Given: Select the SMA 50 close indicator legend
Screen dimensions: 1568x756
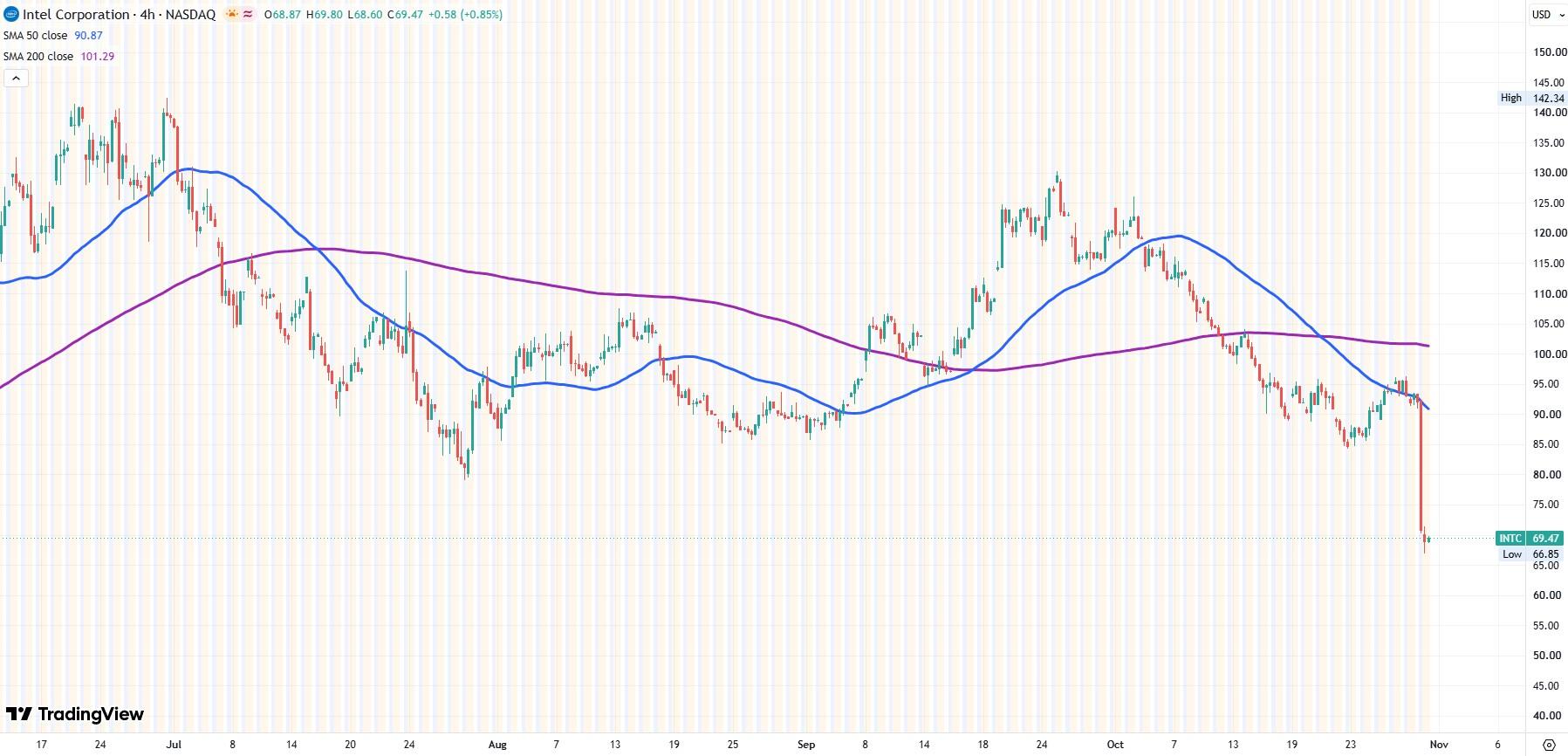Looking at the screenshot, I should (36, 36).
